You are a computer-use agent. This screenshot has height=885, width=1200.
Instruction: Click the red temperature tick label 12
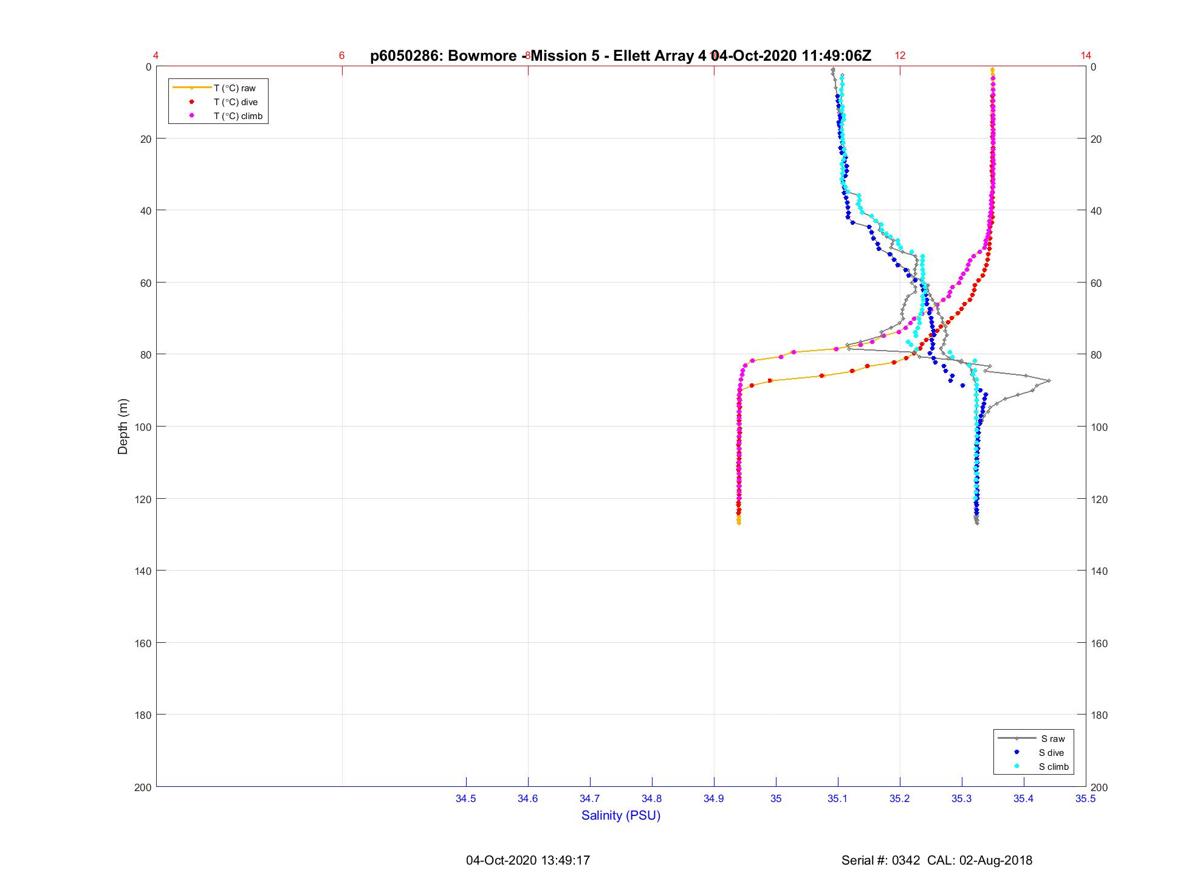click(900, 56)
